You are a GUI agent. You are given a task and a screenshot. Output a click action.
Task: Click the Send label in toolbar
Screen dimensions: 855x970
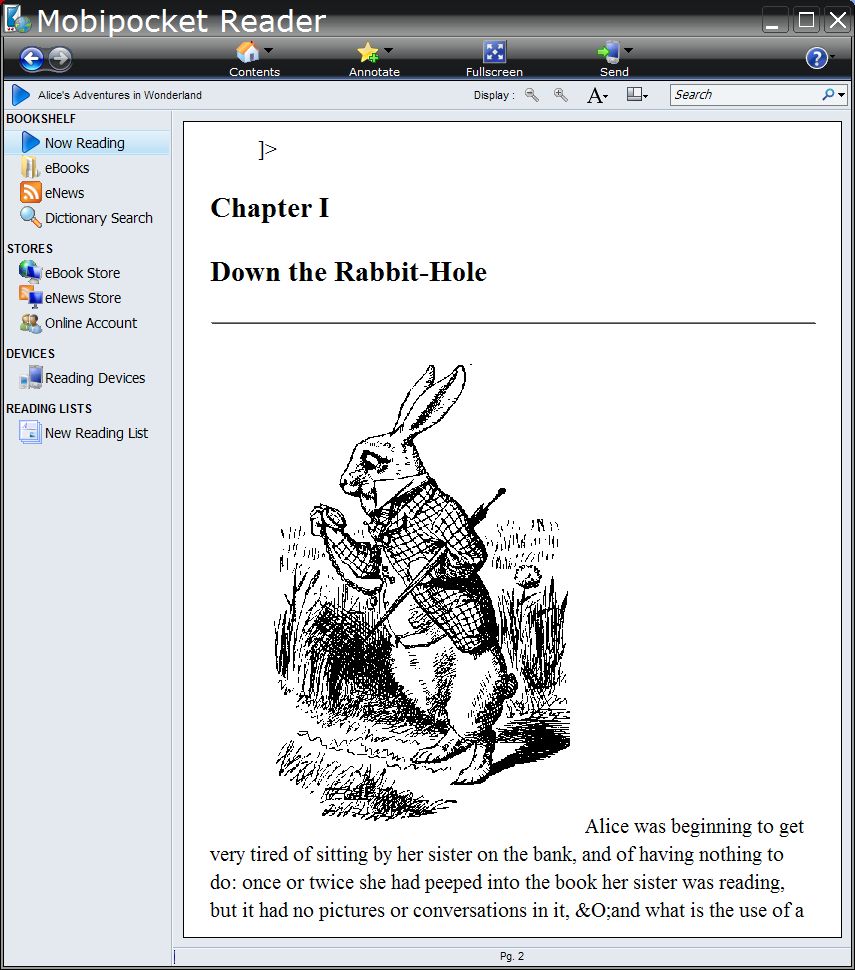614,72
